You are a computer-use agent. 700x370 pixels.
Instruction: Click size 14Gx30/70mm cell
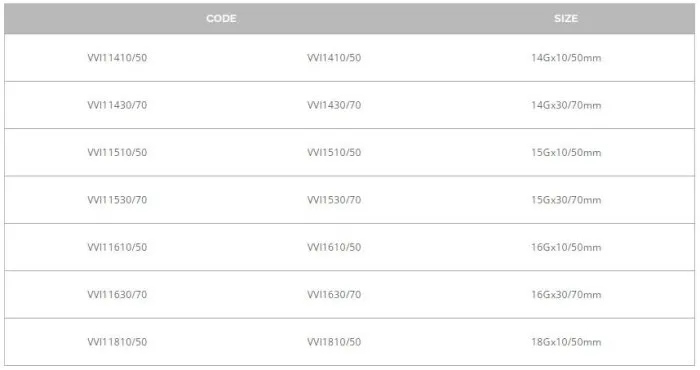click(566, 105)
